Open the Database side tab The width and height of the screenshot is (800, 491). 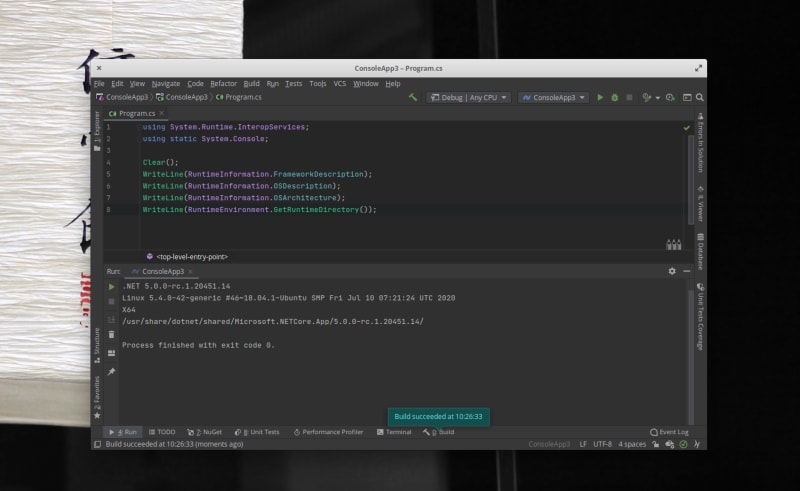[701, 251]
